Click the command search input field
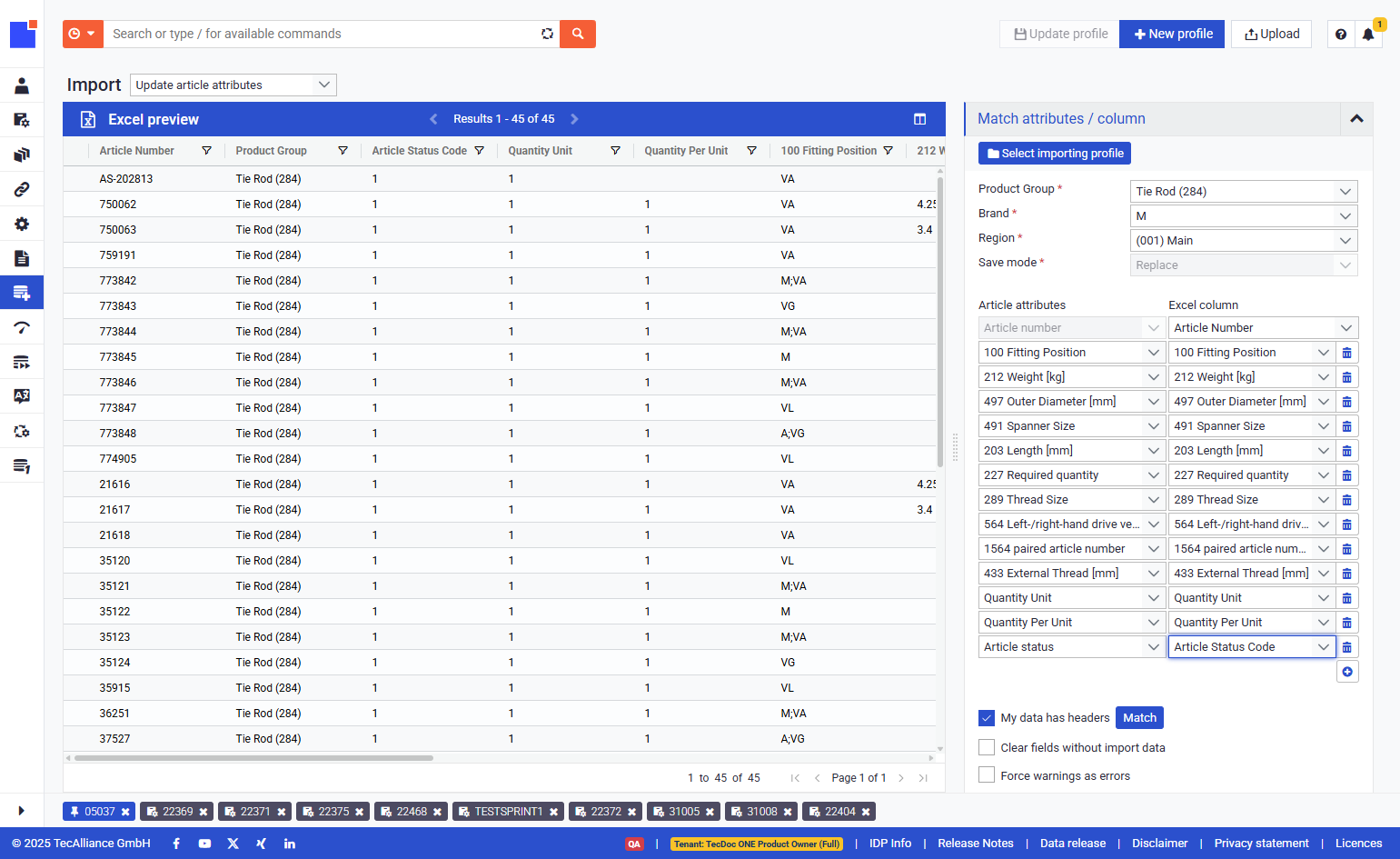1400x859 pixels. (322, 34)
